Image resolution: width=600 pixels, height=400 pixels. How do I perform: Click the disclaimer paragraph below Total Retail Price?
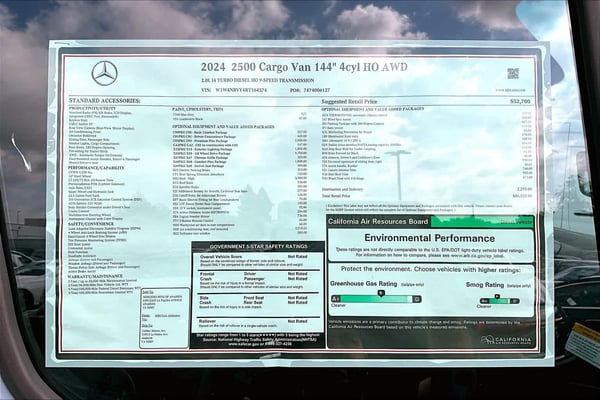(419, 208)
